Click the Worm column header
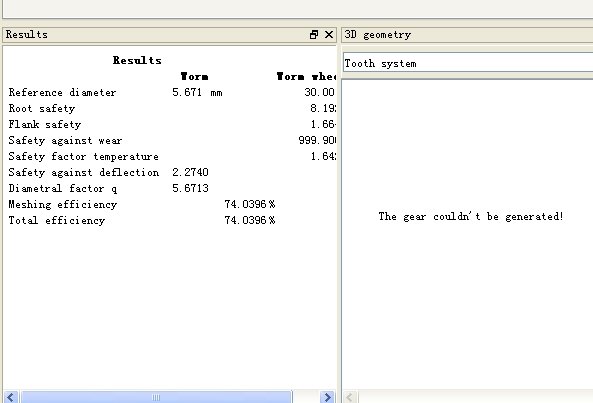593x403 pixels. (194, 77)
